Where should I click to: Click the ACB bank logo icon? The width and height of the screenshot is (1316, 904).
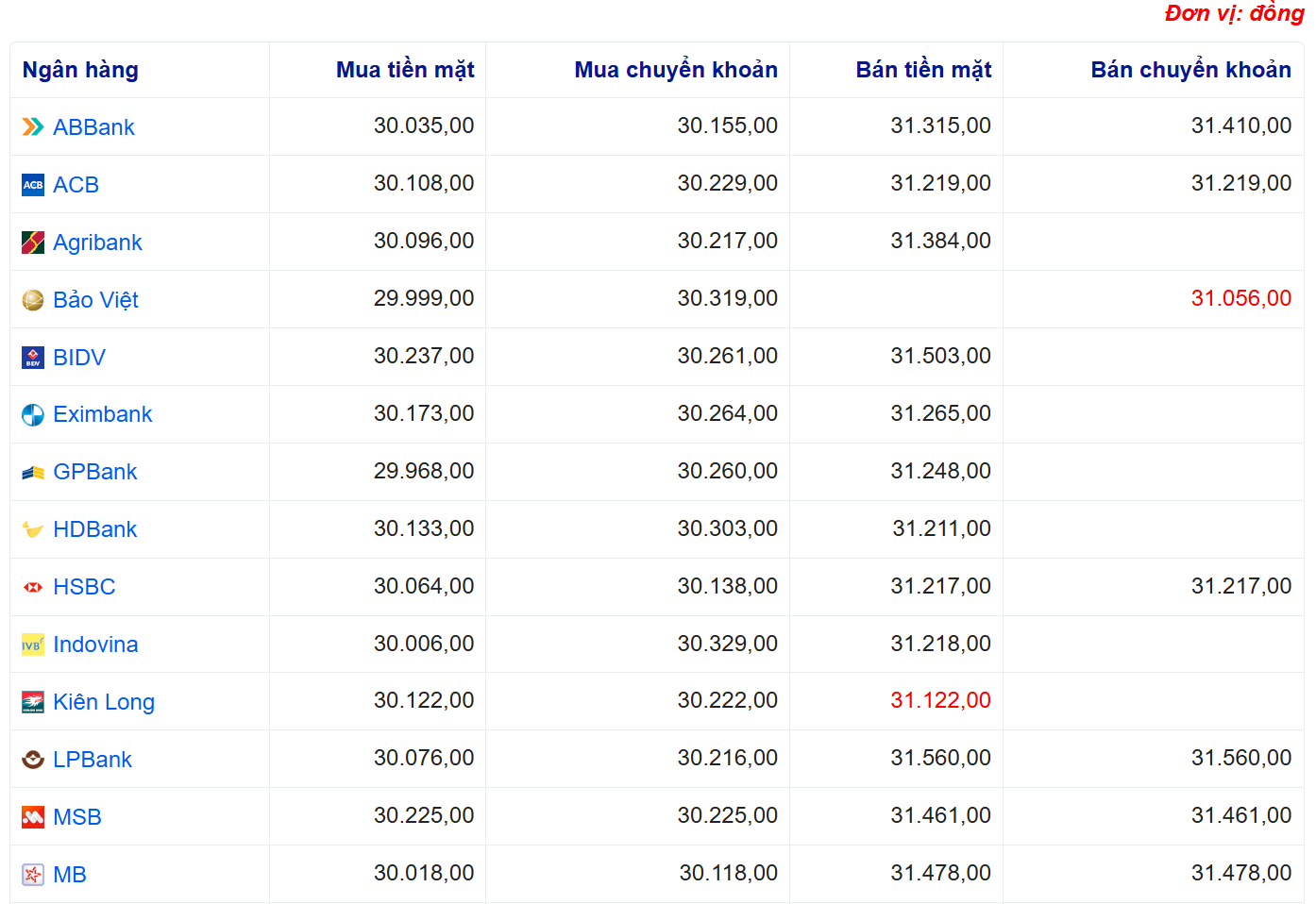[x=33, y=185]
